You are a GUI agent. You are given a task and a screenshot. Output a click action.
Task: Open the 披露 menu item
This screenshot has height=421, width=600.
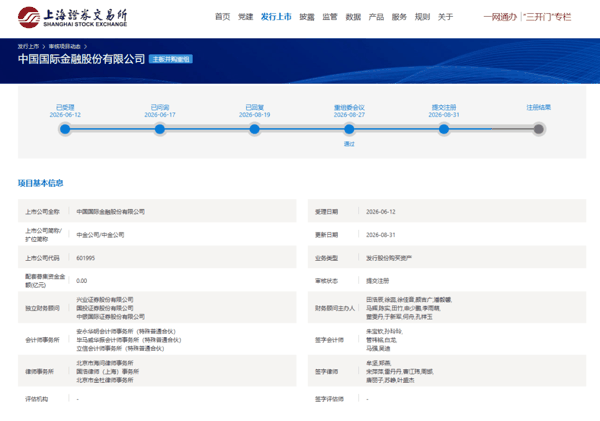click(307, 17)
